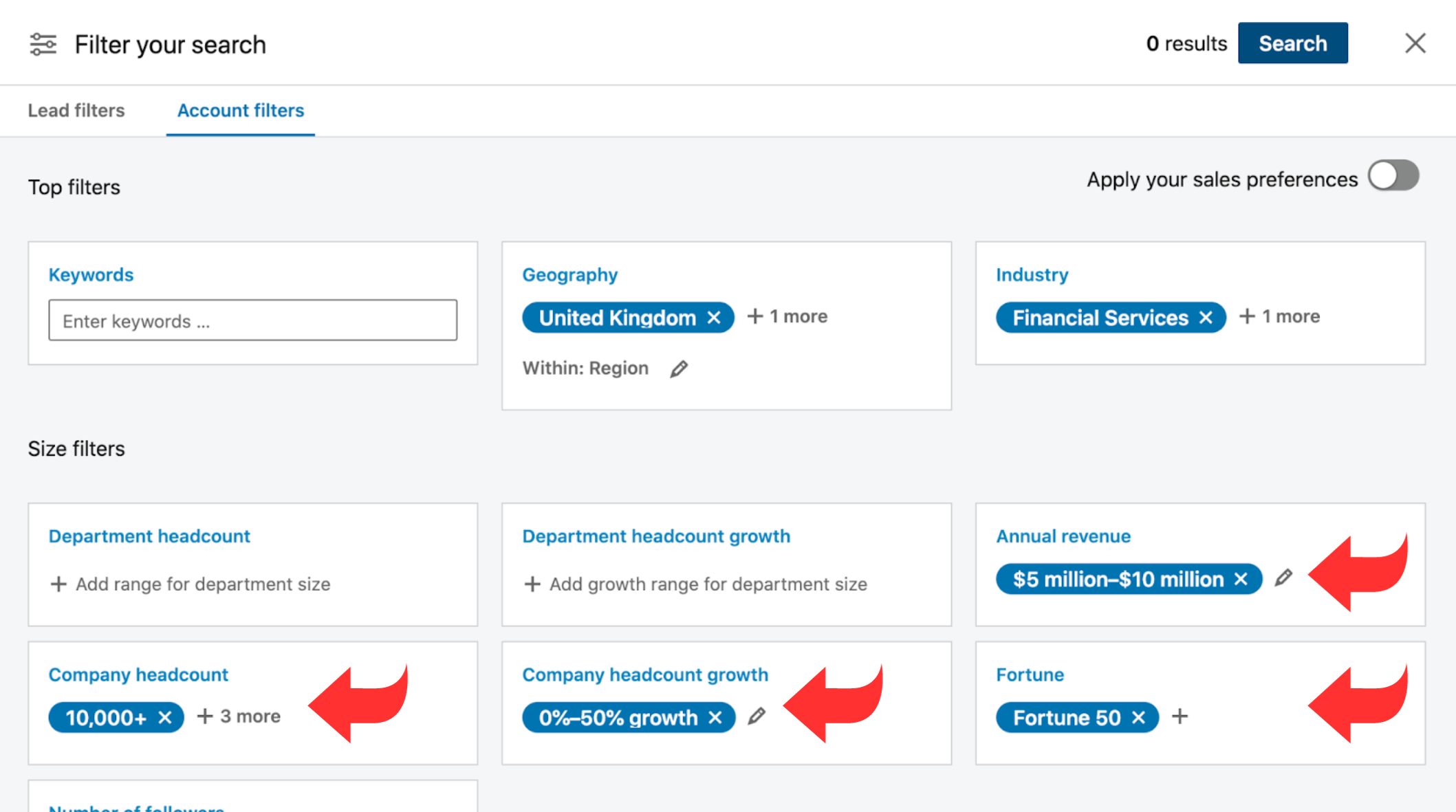Screen dimensions: 1456x812
Task: Edit the Company headcount growth range
Action: (757, 716)
